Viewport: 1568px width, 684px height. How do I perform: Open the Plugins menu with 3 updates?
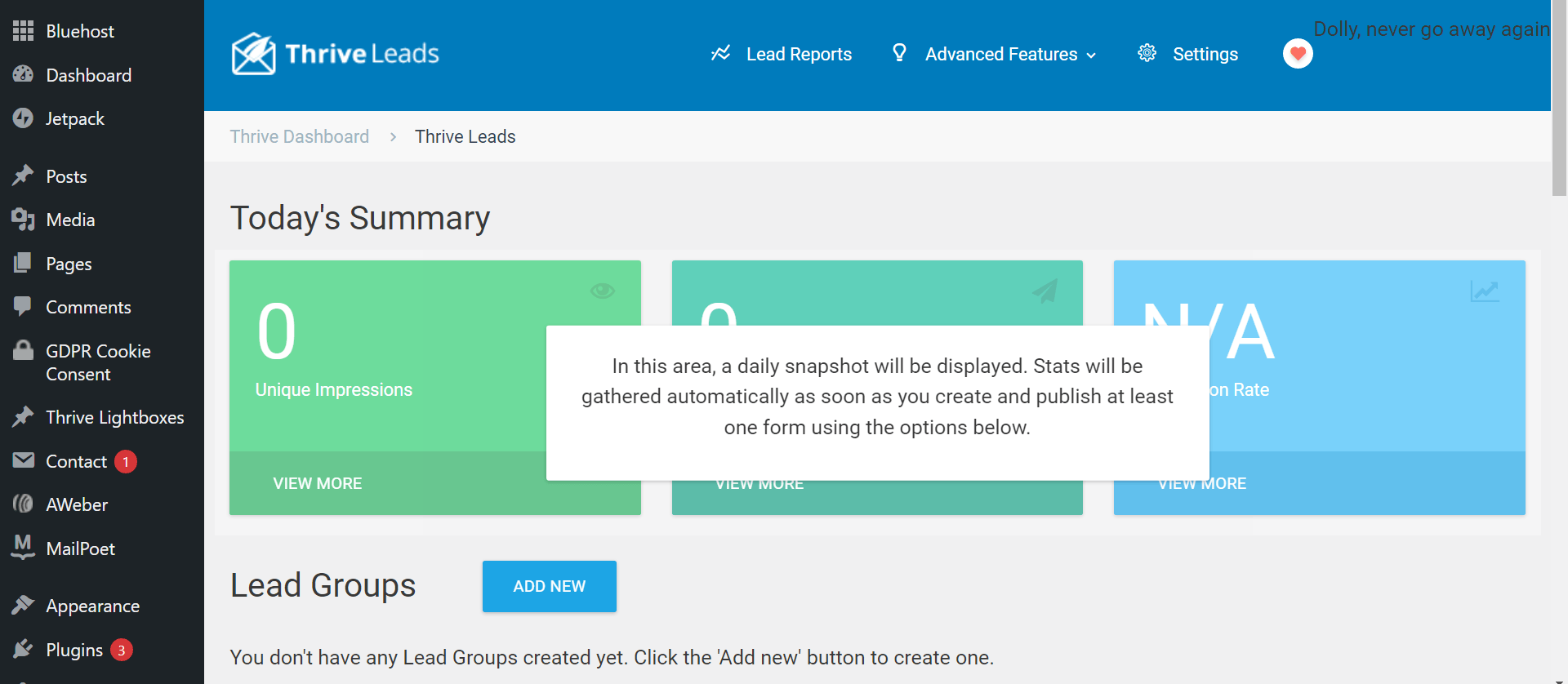[x=74, y=650]
